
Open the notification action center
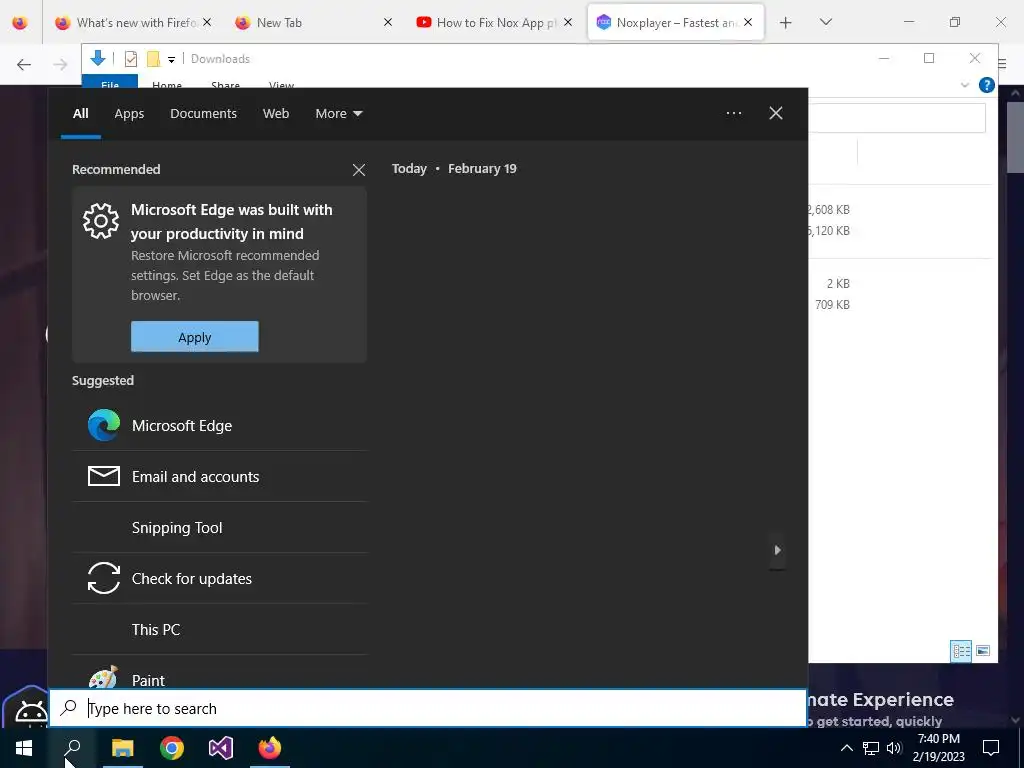point(991,748)
